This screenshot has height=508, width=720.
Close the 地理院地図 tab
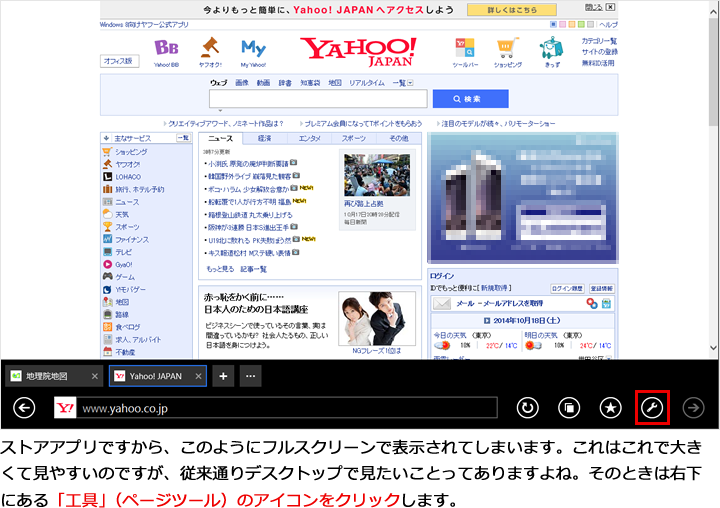click(x=95, y=376)
